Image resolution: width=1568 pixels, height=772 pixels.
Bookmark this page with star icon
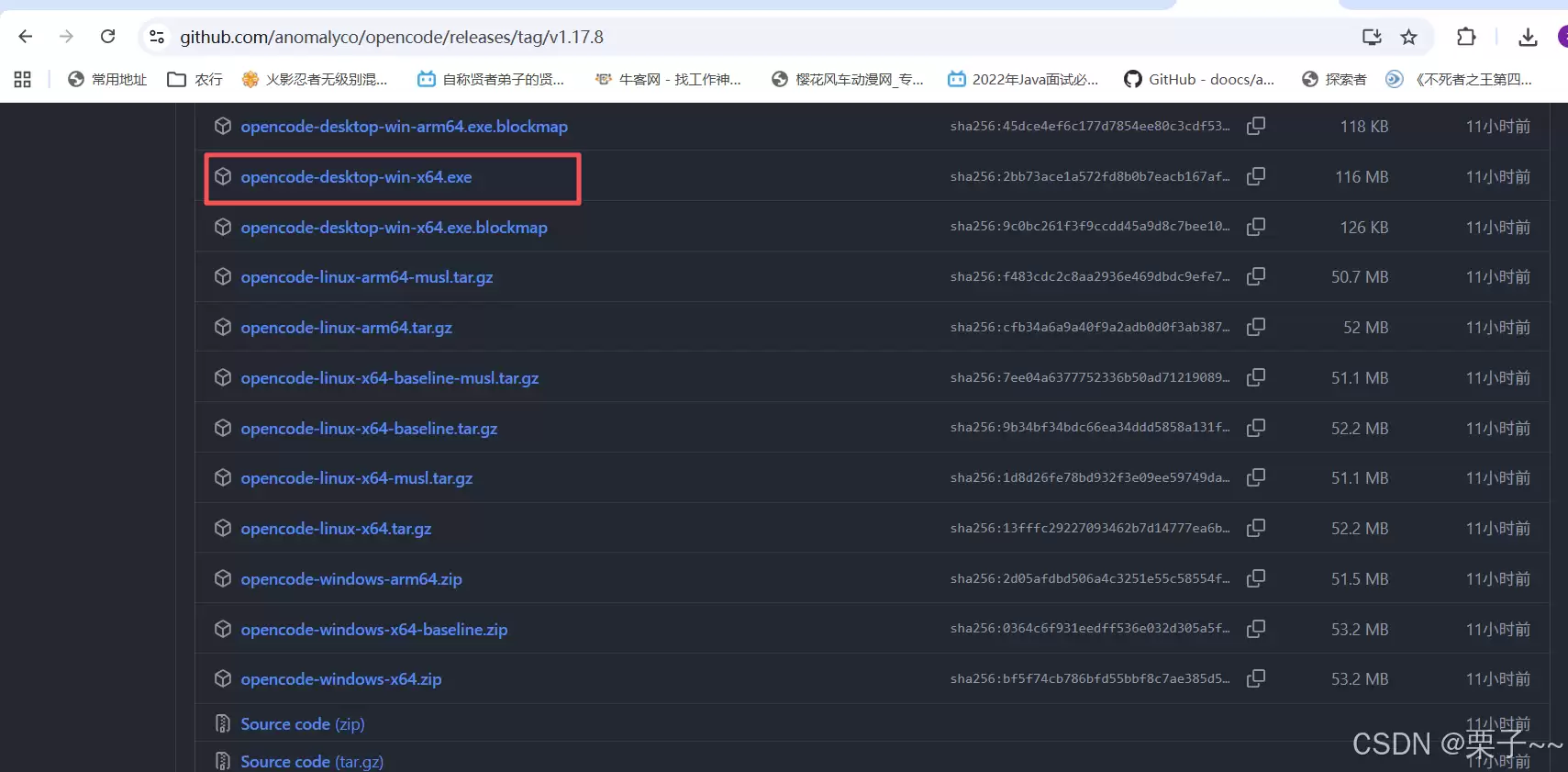pyautogui.click(x=1409, y=37)
